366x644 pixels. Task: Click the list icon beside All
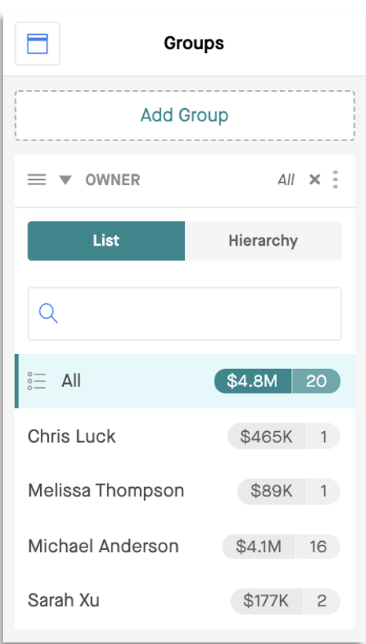coord(37,381)
